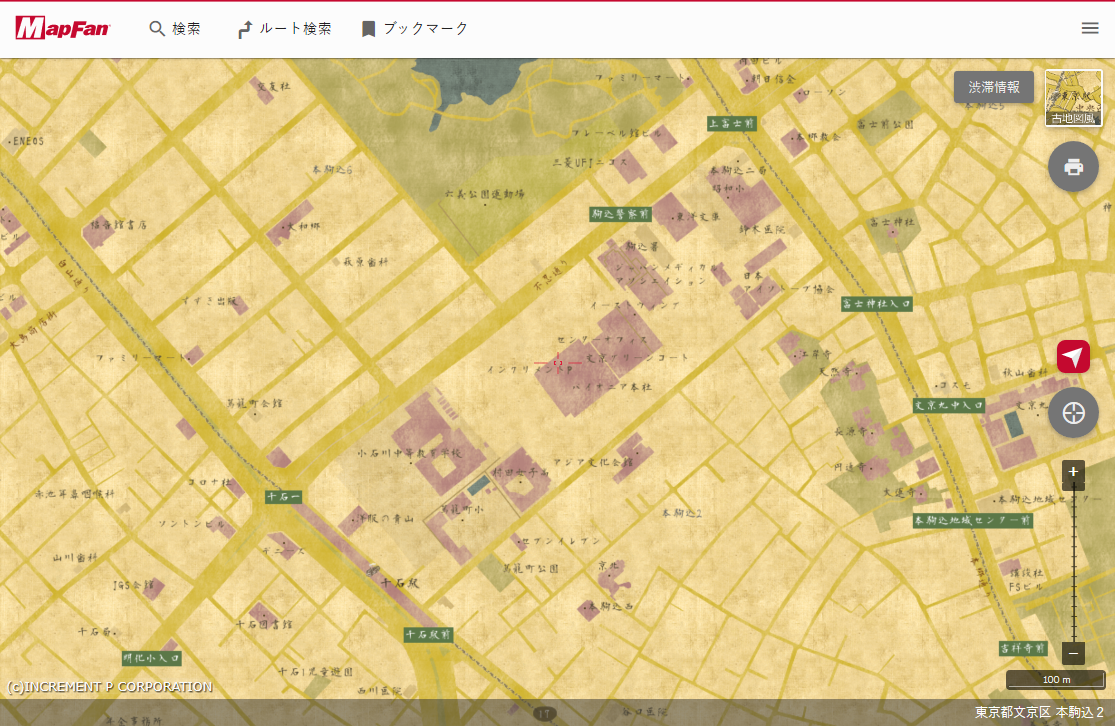Image resolution: width=1115 pixels, height=726 pixels.
Task: Click the 萬龍町公園 label
Action: (530, 568)
